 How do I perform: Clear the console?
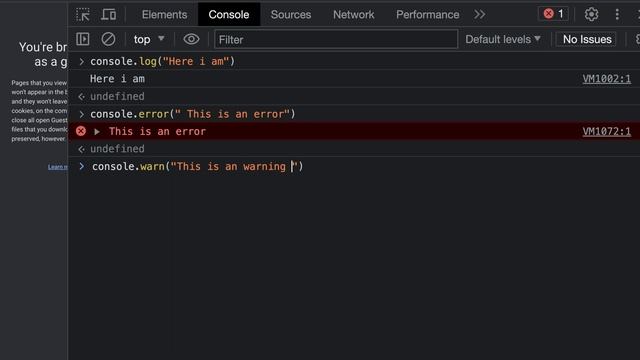pyautogui.click(x=108, y=39)
